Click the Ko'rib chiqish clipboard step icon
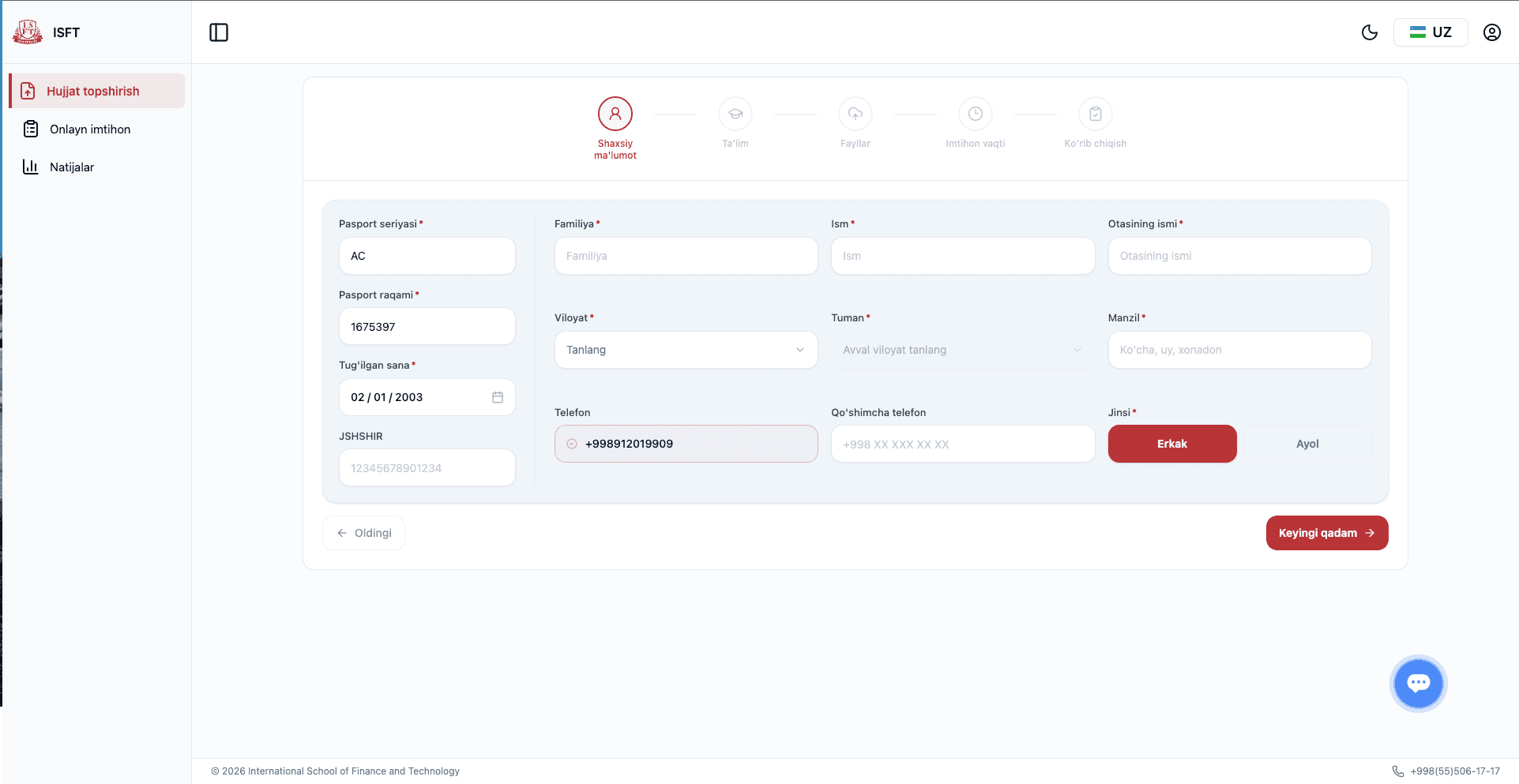Viewport: 1519px width, 784px height. point(1096,114)
